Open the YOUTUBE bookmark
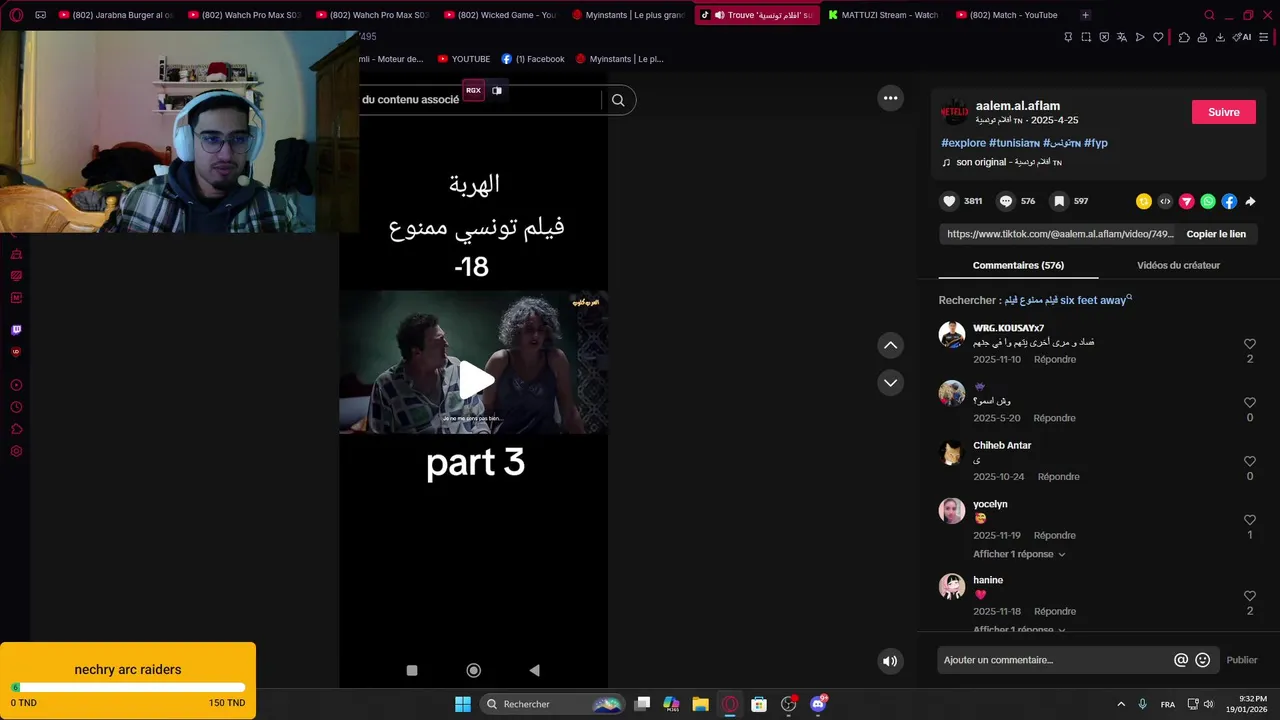Viewport: 1280px width, 720px height. click(x=464, y=59)
